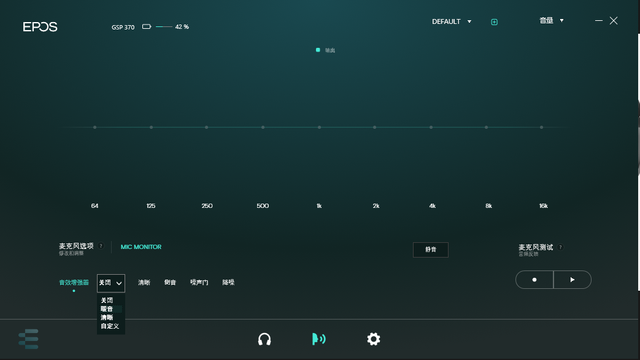Choose 关闭 in the dropdown list
Screen dimensions: 640x360
coord(107,300)
